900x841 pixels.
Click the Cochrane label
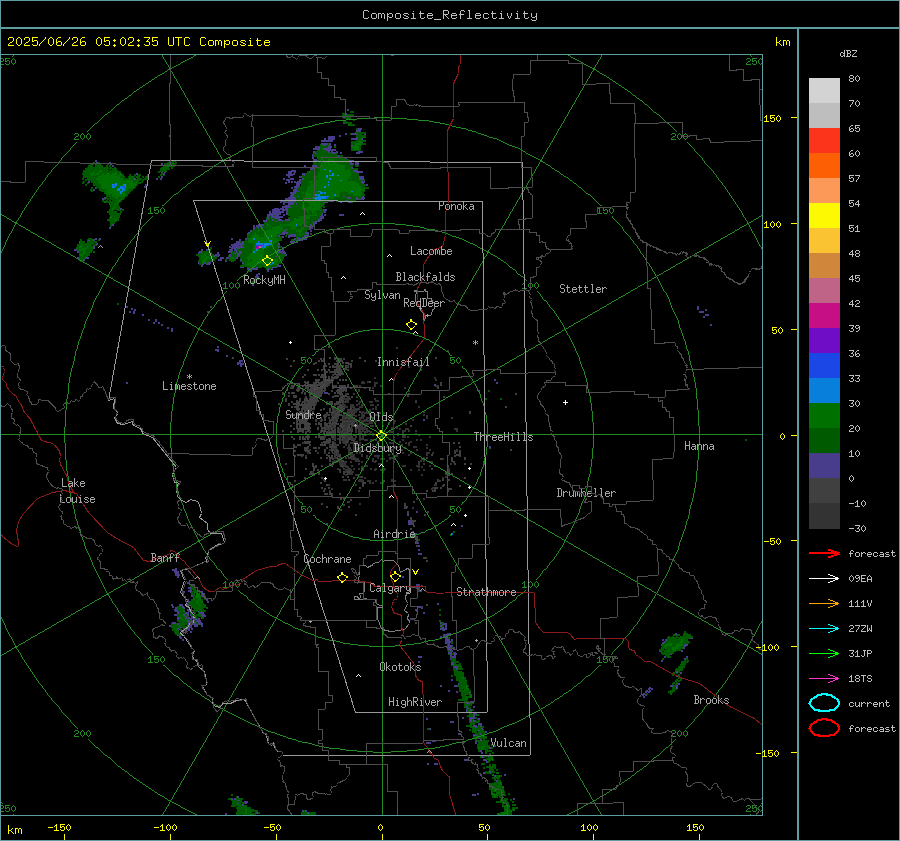[x=327, y=559]
